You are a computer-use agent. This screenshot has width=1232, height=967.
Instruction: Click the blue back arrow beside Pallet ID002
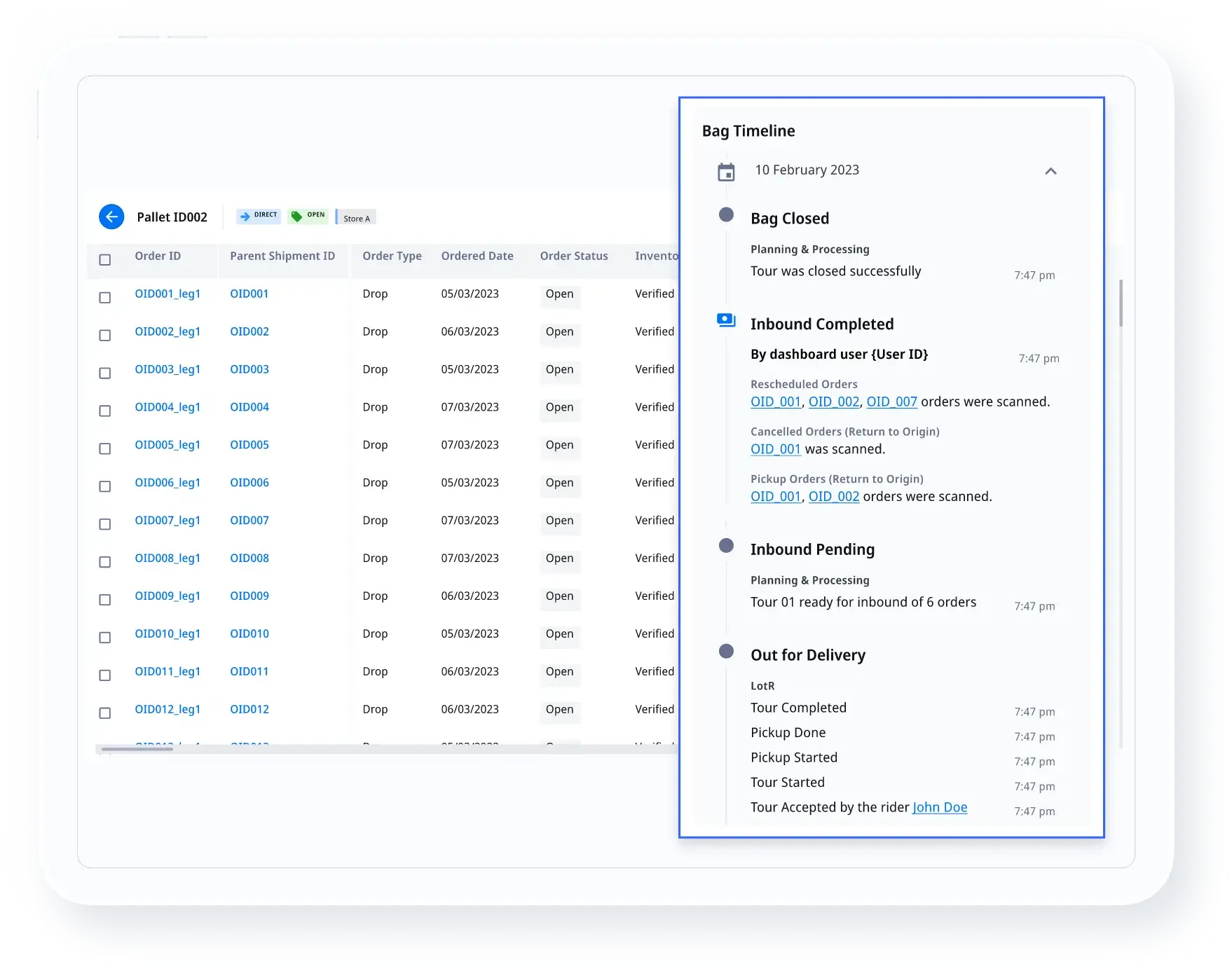point(111,217)
